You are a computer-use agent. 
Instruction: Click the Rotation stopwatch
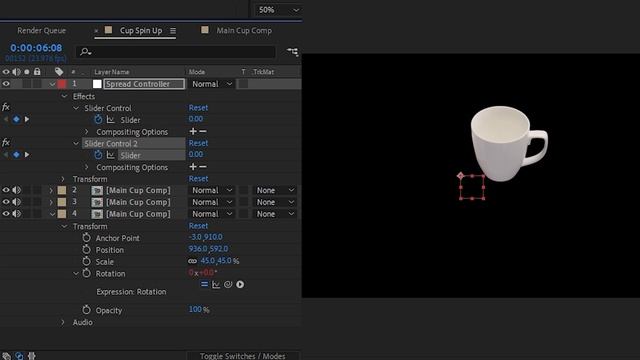[x=86, y=273]
